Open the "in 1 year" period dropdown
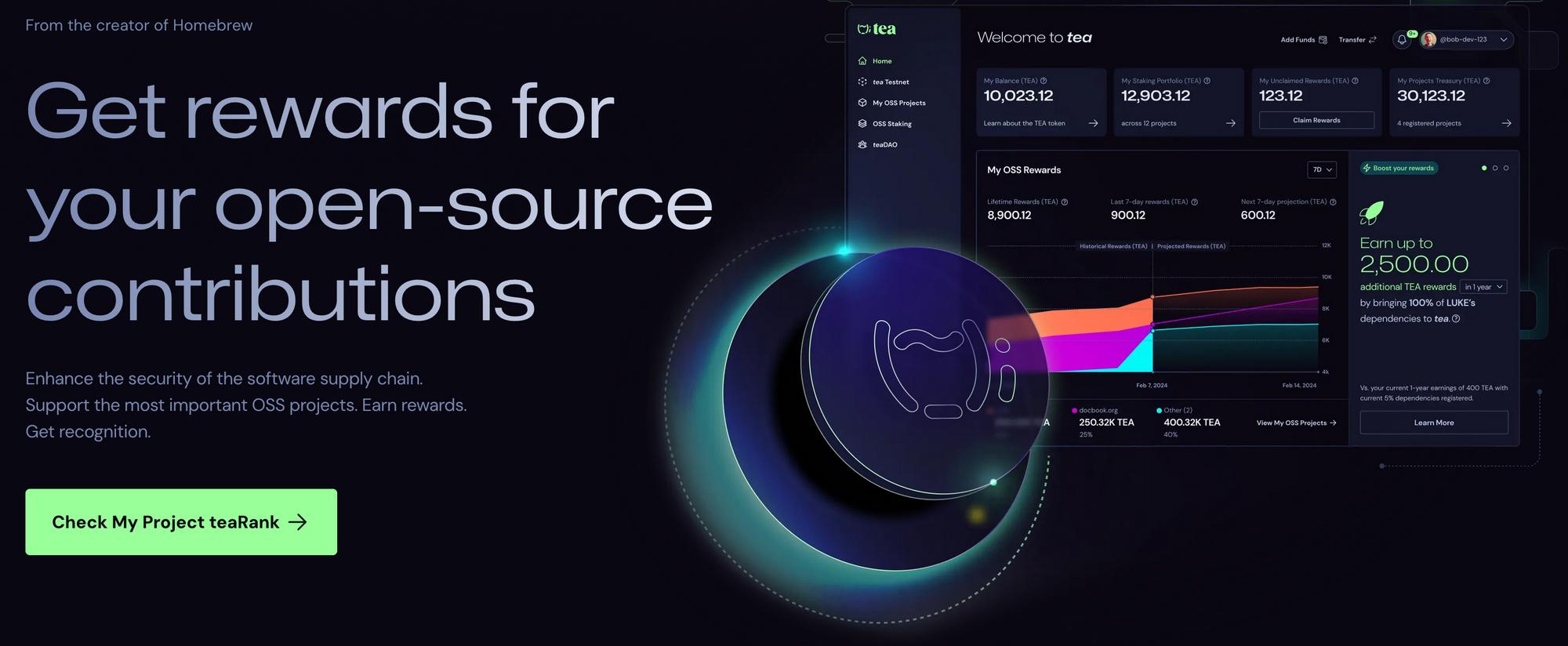Screen dimensions: 1568x646 point(1483,287)
